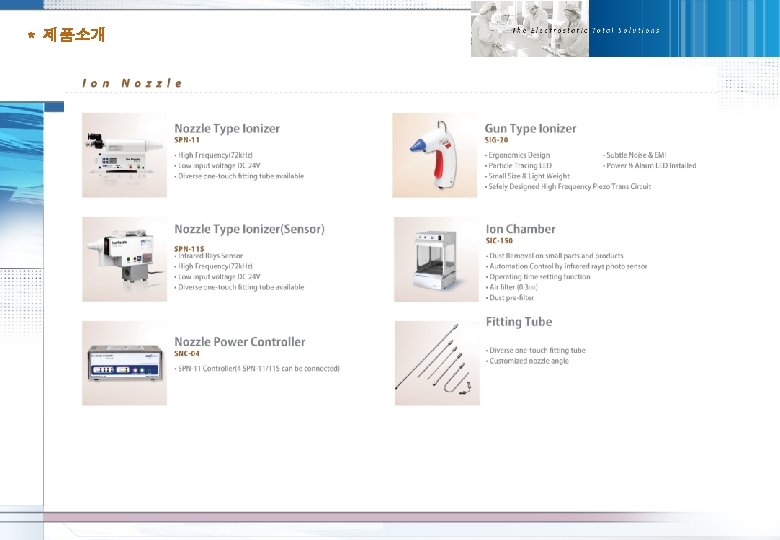Click the 'Fitting Tube' heading
Screen dimensions: 780x540
click(x=519, y=322)
